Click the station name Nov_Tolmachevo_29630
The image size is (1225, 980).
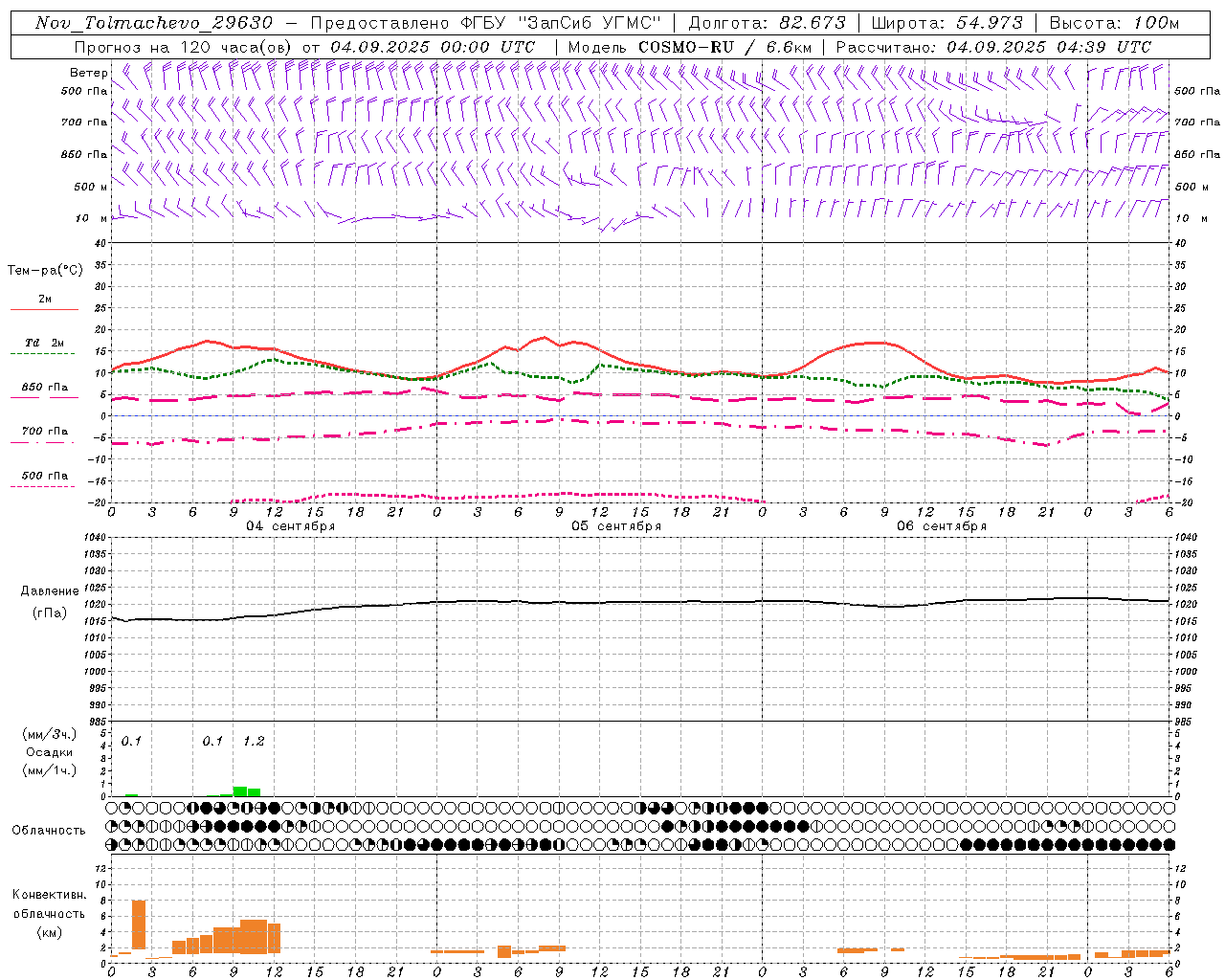(x=154, y=23)
